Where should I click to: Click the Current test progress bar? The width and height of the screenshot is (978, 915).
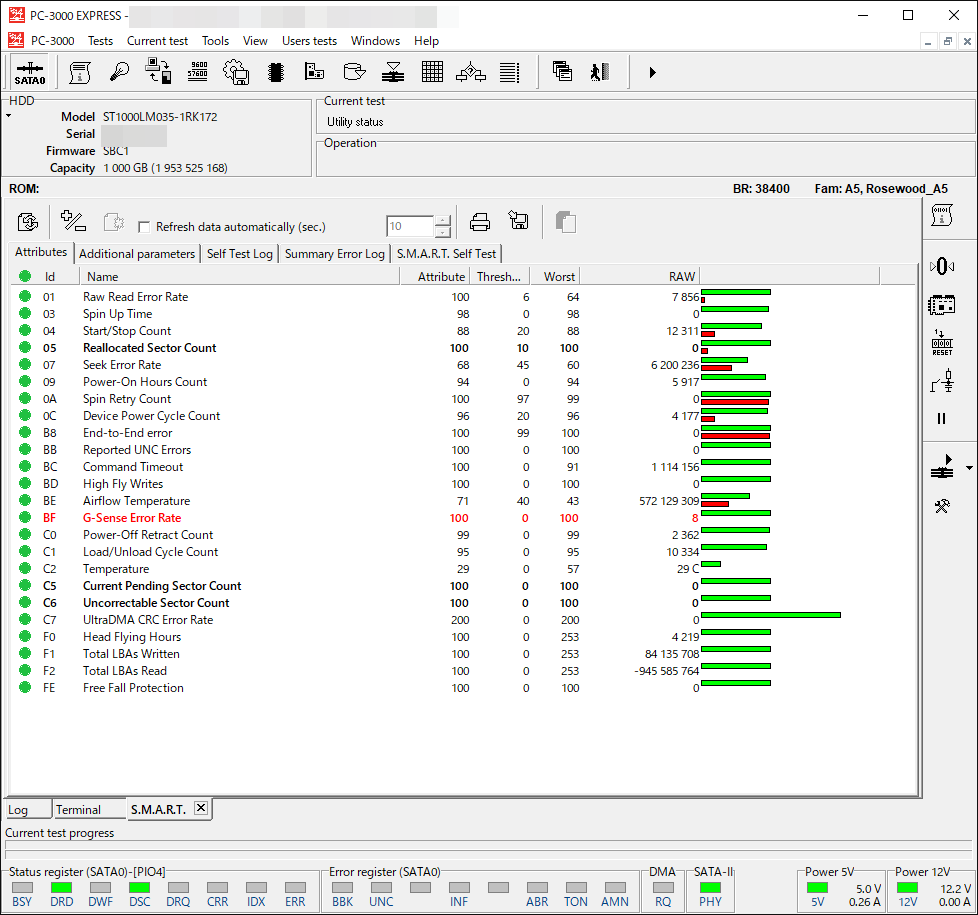(488, 845)
